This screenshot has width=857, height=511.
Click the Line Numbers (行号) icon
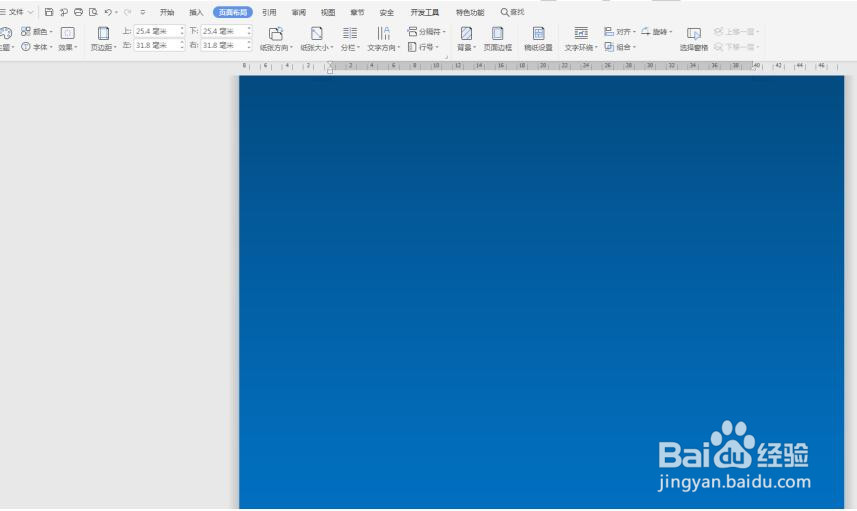[413, 47]
